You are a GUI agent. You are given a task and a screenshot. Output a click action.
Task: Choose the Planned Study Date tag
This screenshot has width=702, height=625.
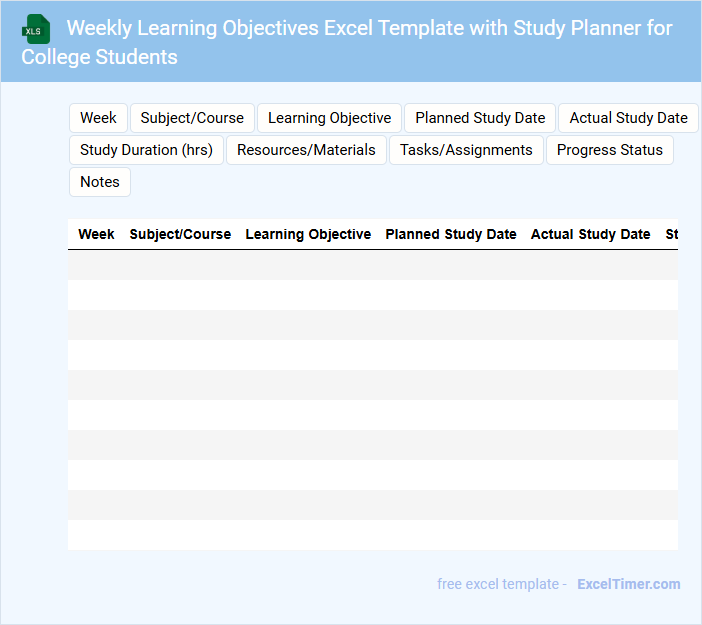click(x=480, y=118)
